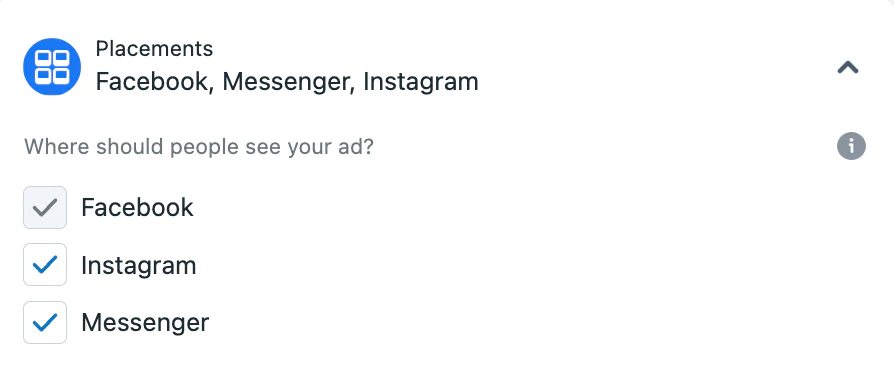Viewport: 894px width, 370px height.
Task: Click the grey checkmark next to Facebook
Action: (45, 208)
